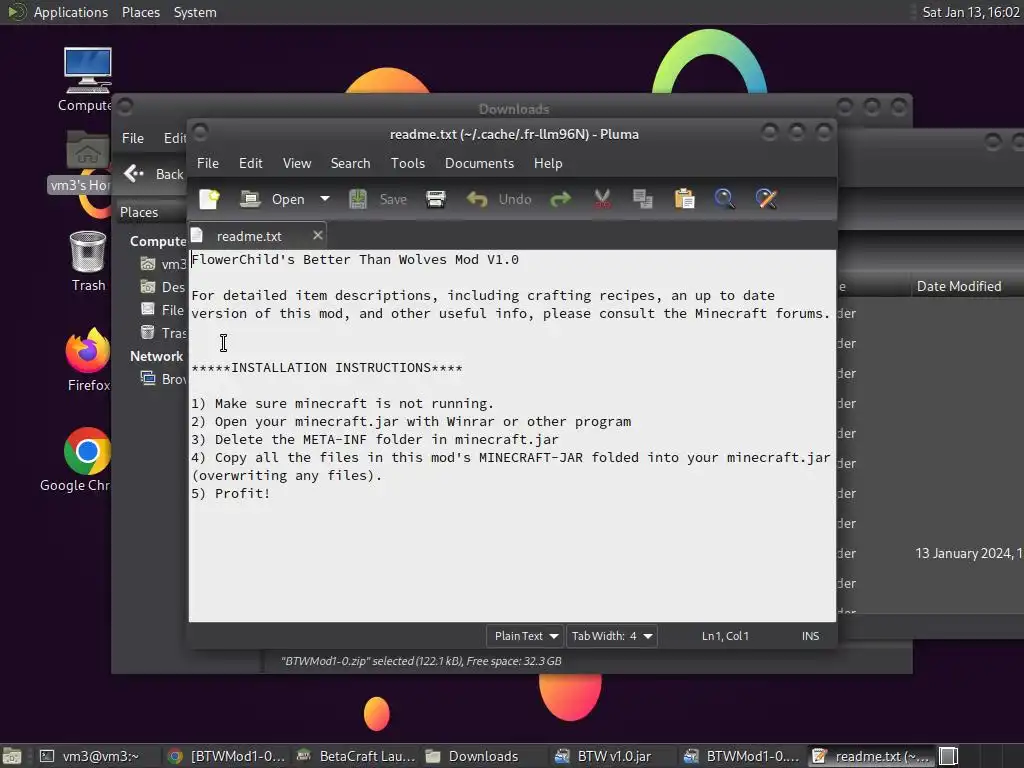Open the Pluma Tools menu
Image resolution: width=1024 pixels, height=768 pixels.
tap(408, 163)
